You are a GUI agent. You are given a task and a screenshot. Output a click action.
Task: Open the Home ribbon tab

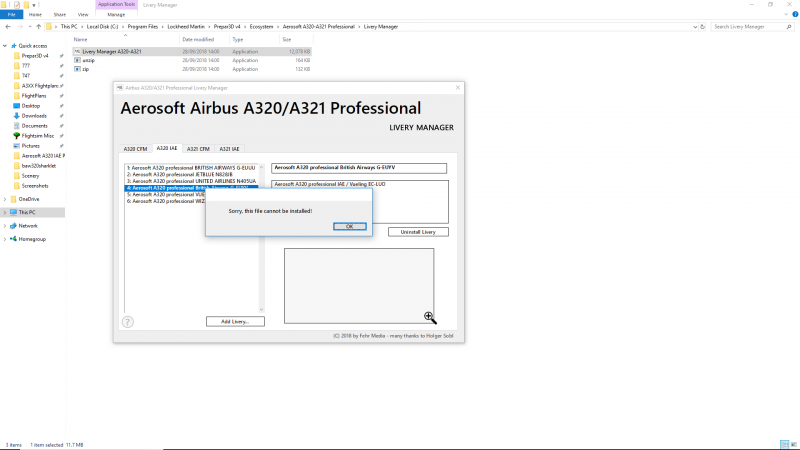tap(35, 14)
